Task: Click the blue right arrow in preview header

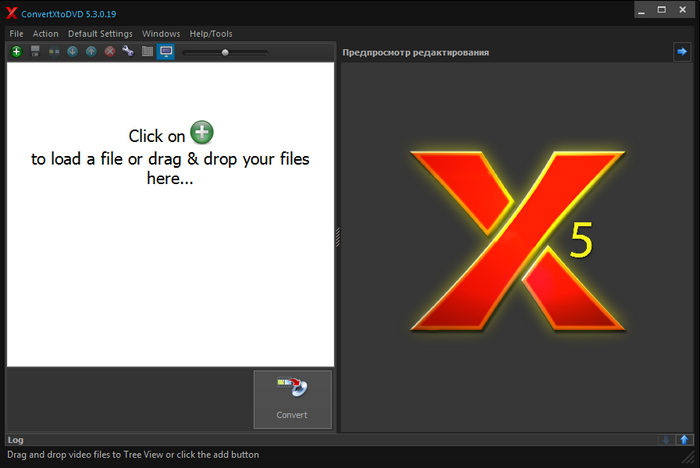Action: point(682,52)
